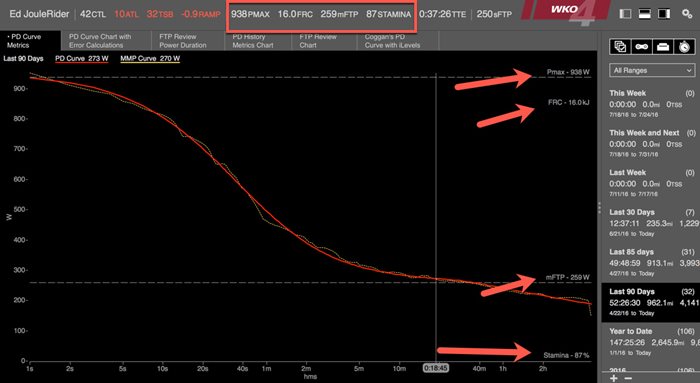Select the Last 30 Days range
Screen dimensions: 700x383
652,222
